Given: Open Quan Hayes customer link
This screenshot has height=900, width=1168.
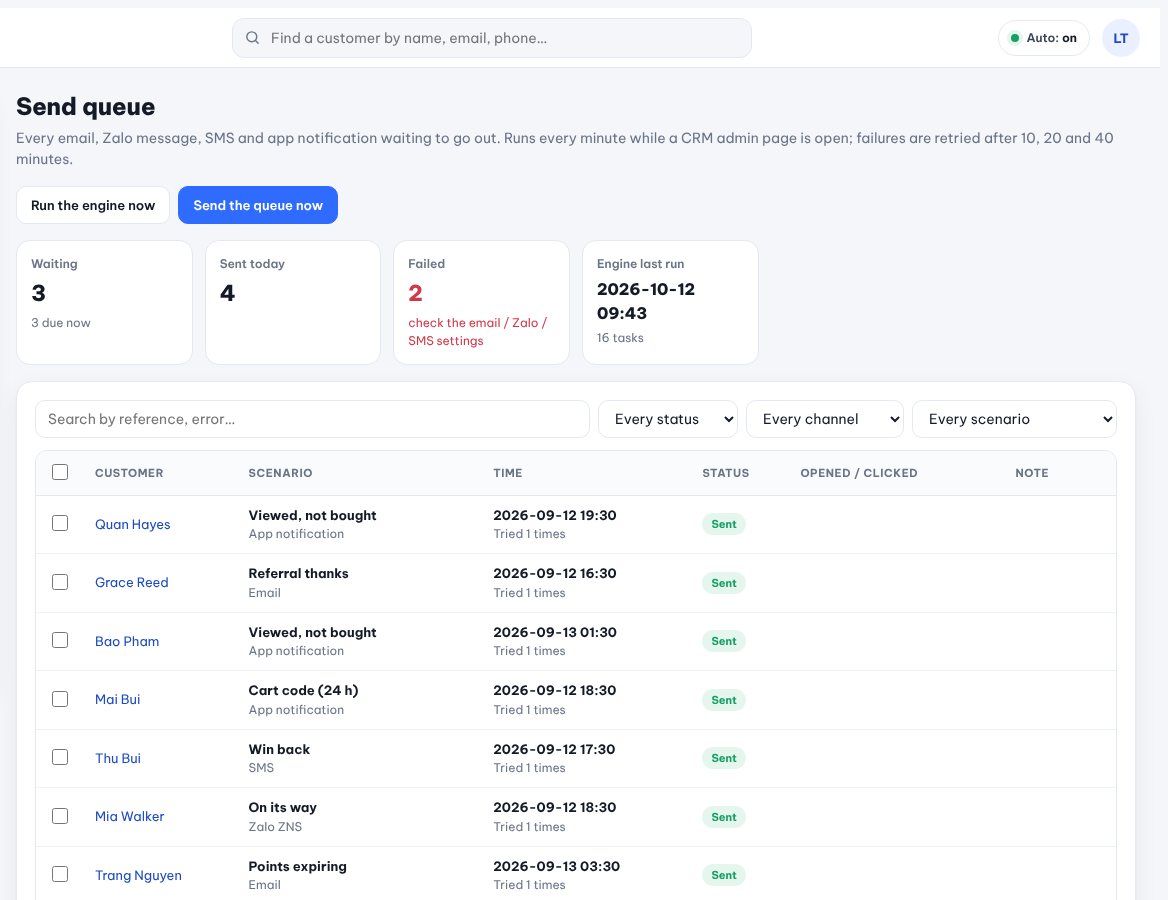Looking at the screenshot, I should pyautogui.click(x=133, y=525).
